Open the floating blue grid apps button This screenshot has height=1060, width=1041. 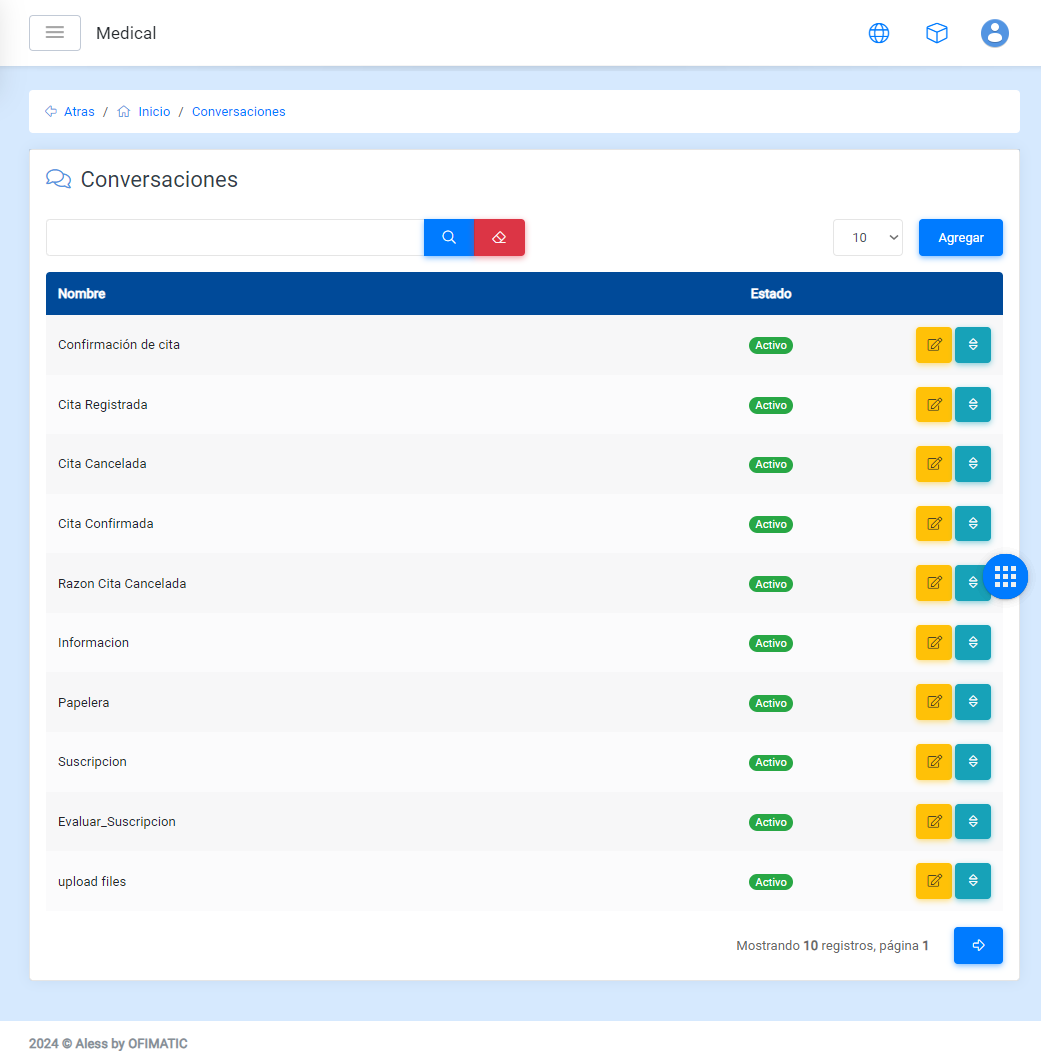[1005, 576]
